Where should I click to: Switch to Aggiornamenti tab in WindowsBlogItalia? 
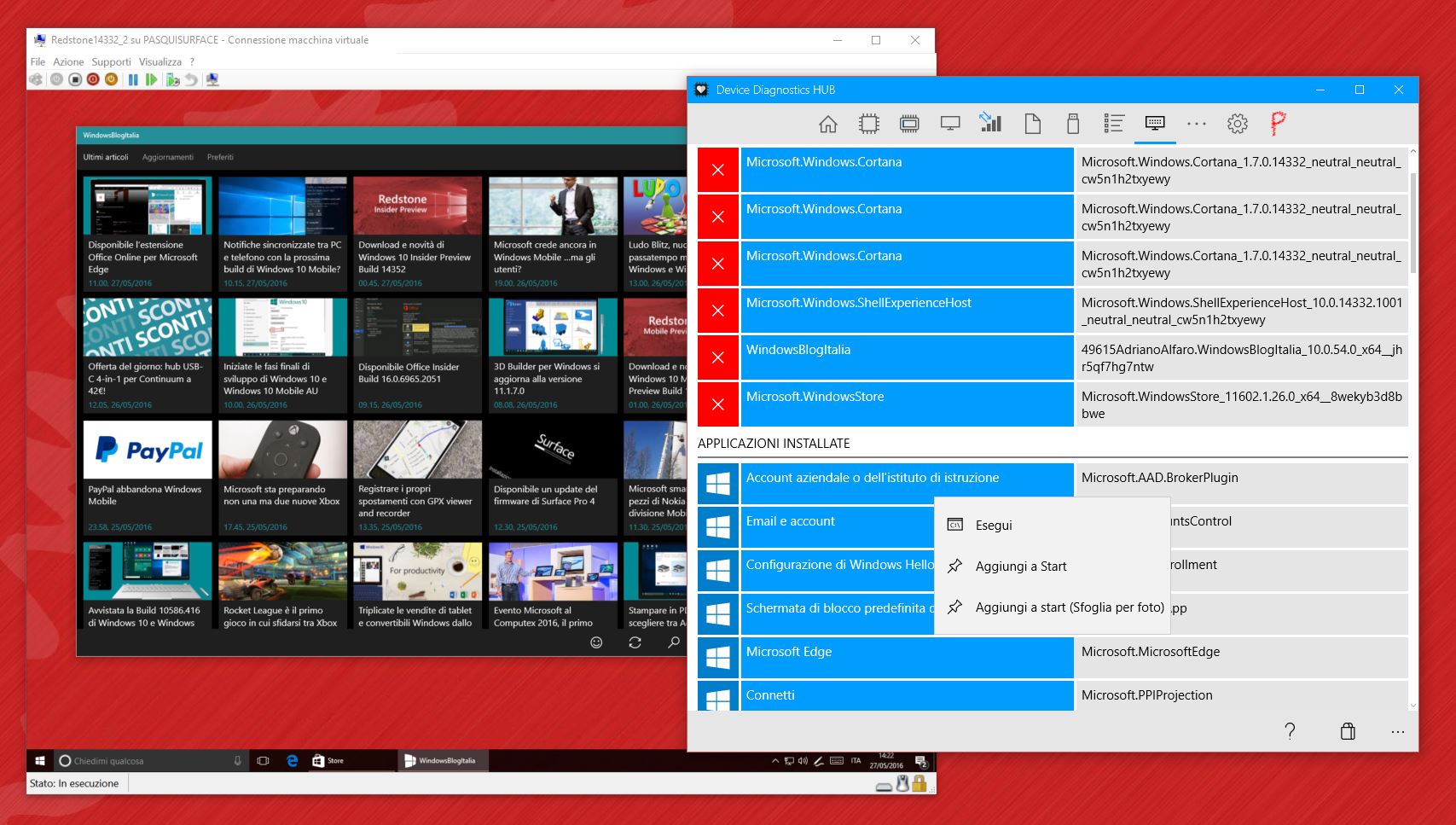(168, 157)
